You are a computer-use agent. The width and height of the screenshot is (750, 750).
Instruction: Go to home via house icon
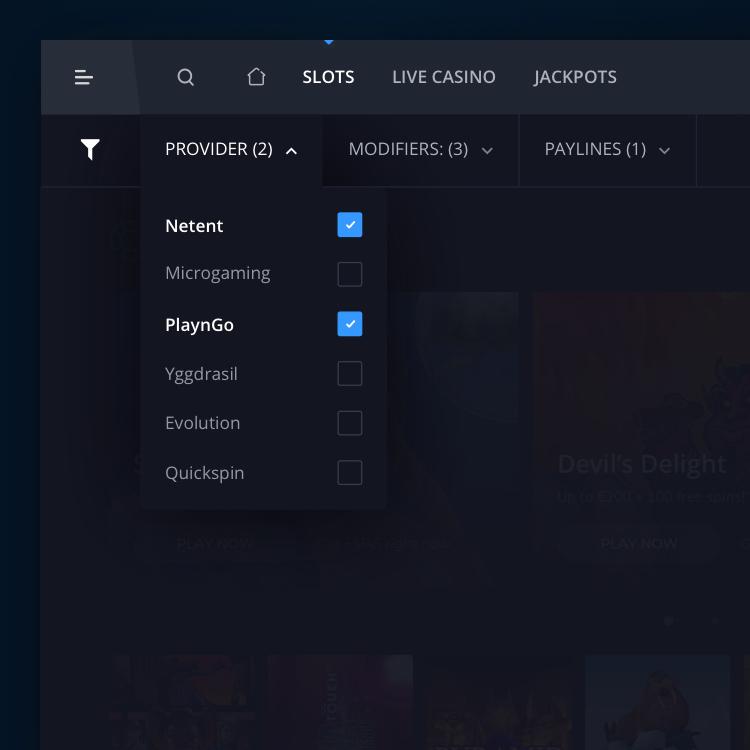pos(256,77)
